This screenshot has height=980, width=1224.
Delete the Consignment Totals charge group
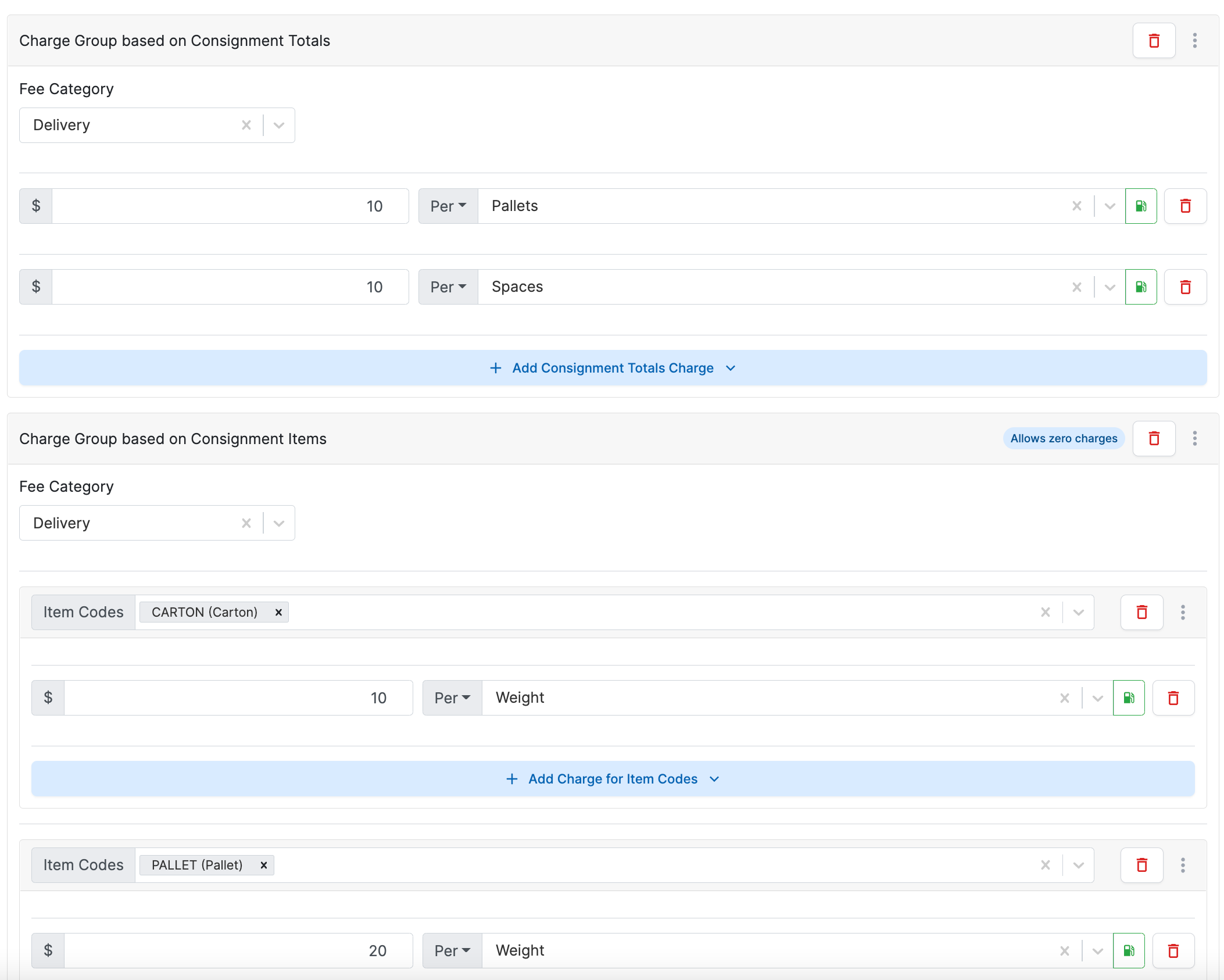(x=1154, y=41)
